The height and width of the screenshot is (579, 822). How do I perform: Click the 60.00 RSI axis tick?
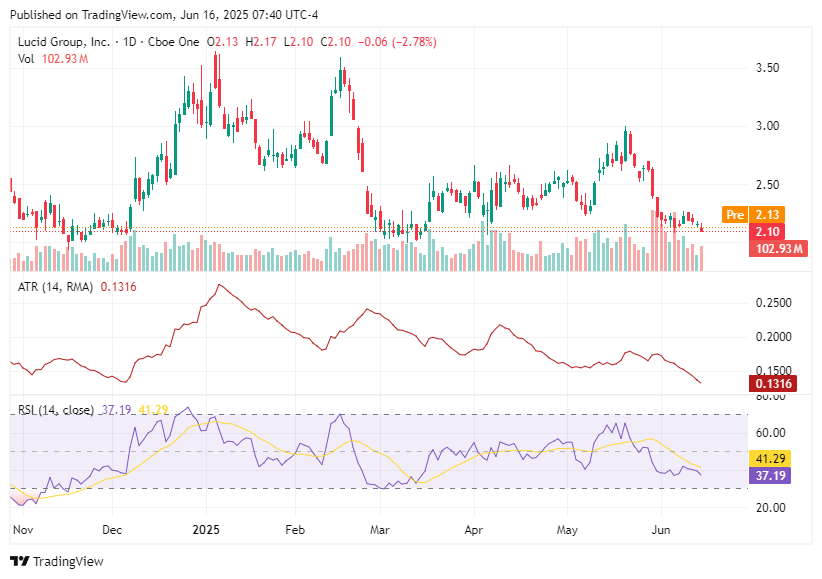pyautogui.click(x=770, y=433)
